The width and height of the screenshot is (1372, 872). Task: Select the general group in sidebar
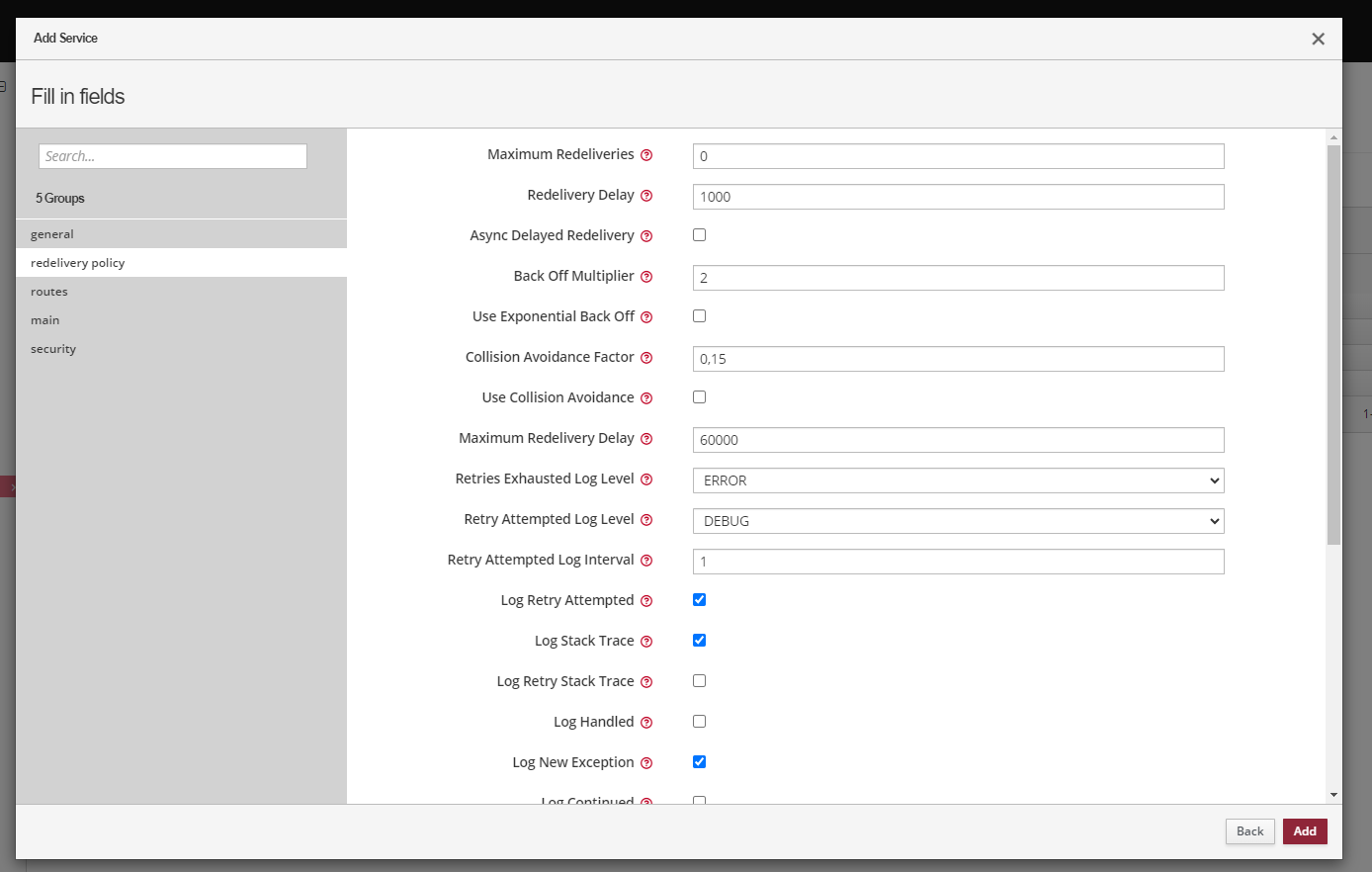52,234
